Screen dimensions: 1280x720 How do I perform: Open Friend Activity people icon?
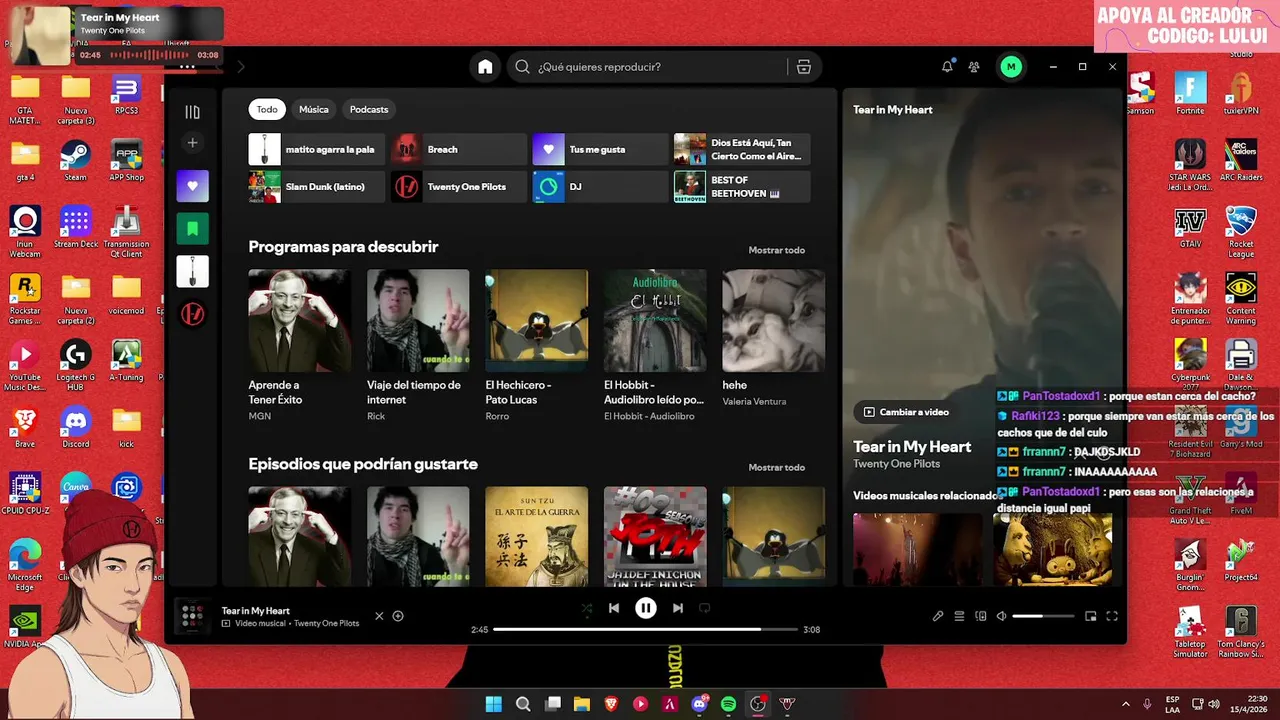(x=974, y=67)
